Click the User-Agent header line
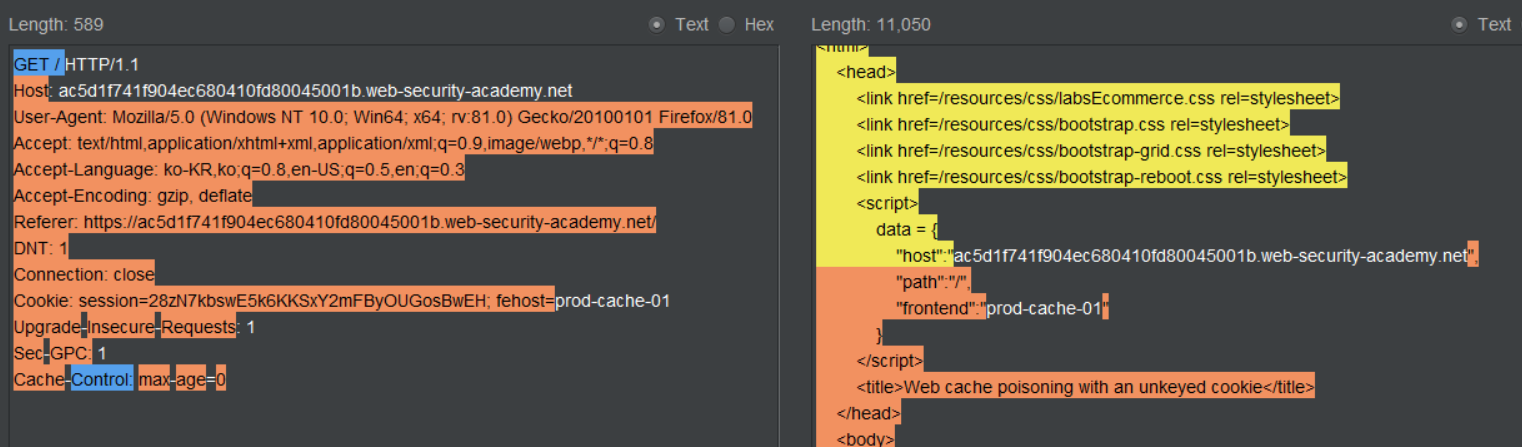Viewport: 1522px width, 447px height. pyautogui.click(x=382, y=117)
